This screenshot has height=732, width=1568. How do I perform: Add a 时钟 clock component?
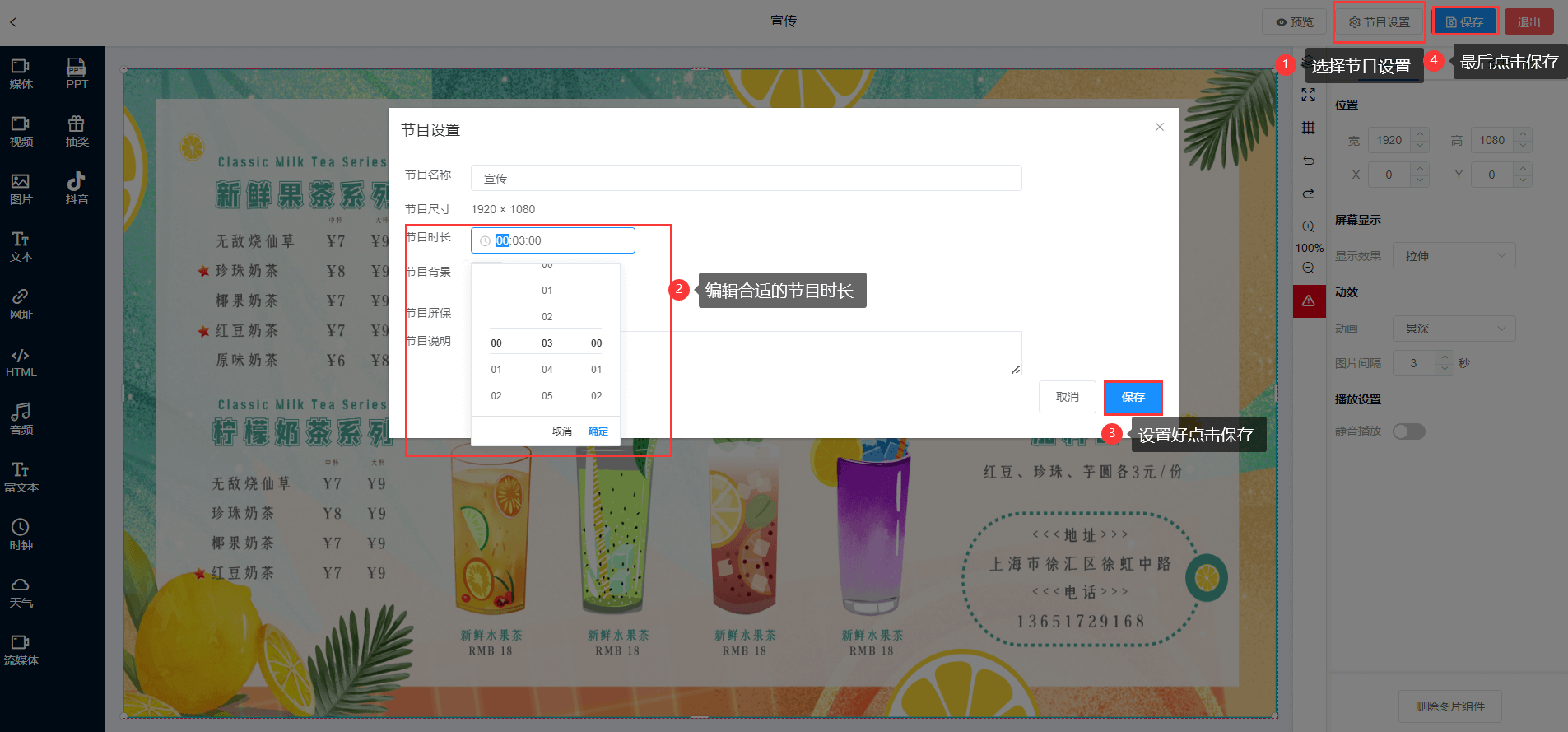coord(21,535)
